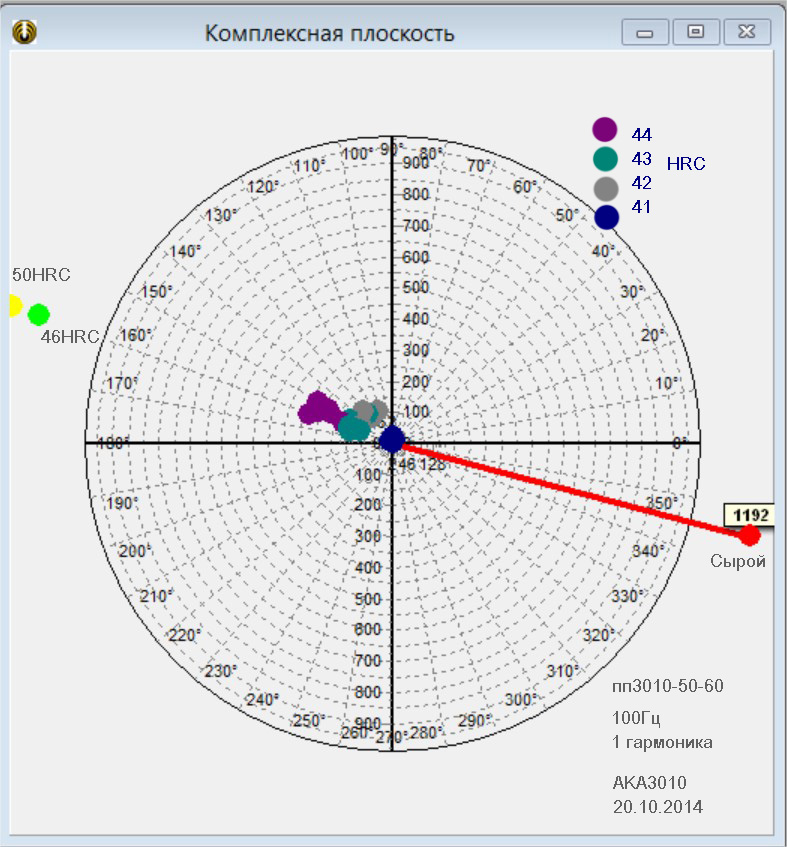Click the 1 гармоника text
787x847 pixels.
pos(662,742)
